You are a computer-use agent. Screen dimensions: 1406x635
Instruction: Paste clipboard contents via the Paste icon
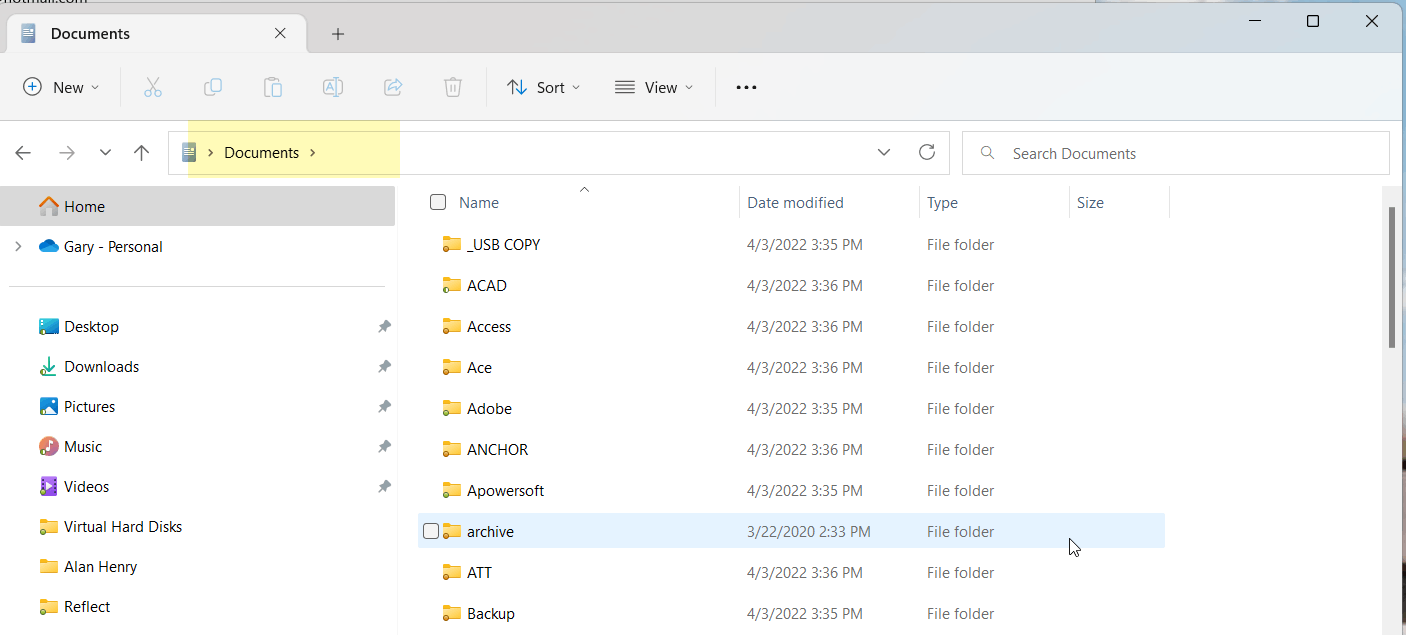tap(272, 87)
